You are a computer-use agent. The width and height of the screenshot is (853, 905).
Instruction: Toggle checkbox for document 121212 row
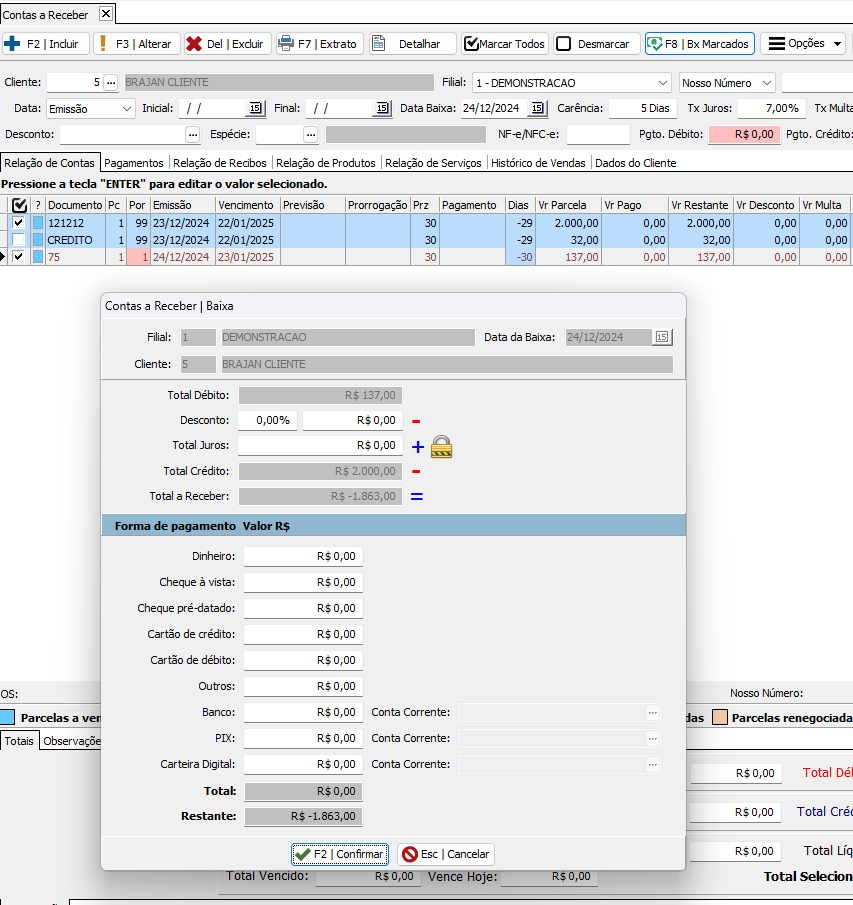tap(18, 224)
